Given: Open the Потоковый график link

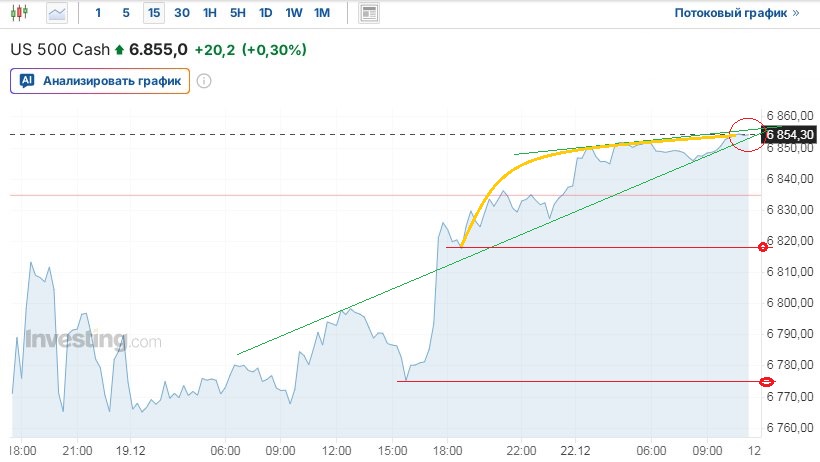Looking at the screenshot, I should point(730,13).
